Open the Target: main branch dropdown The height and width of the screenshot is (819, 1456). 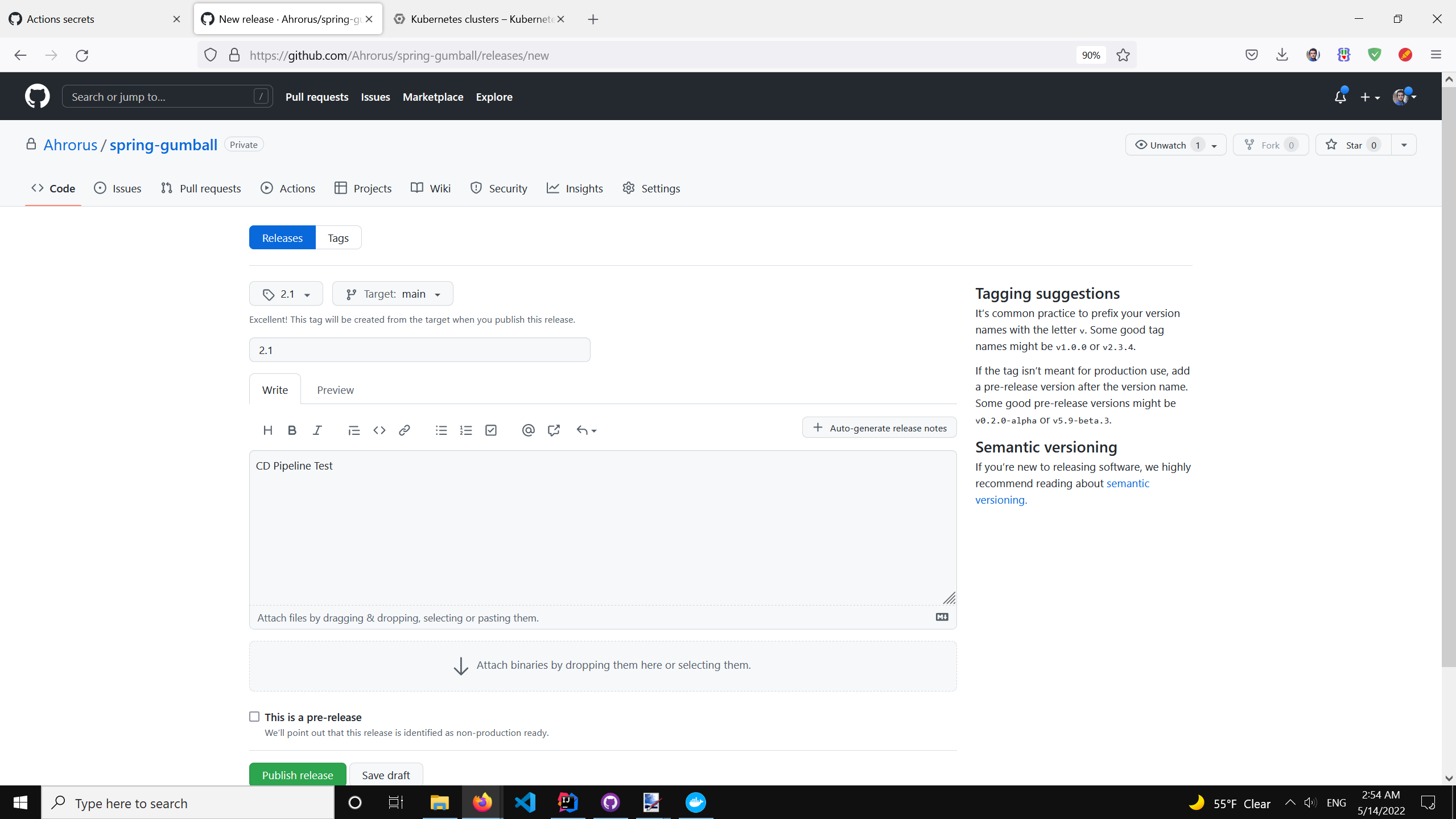(393, 294)
